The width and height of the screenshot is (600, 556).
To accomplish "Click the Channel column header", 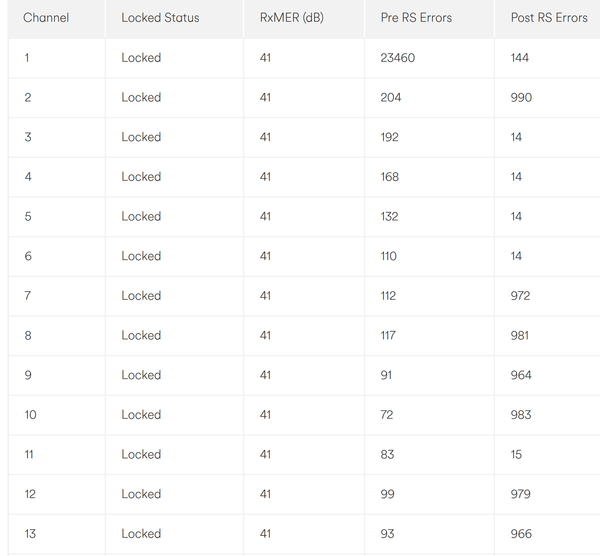I will 46,18.
